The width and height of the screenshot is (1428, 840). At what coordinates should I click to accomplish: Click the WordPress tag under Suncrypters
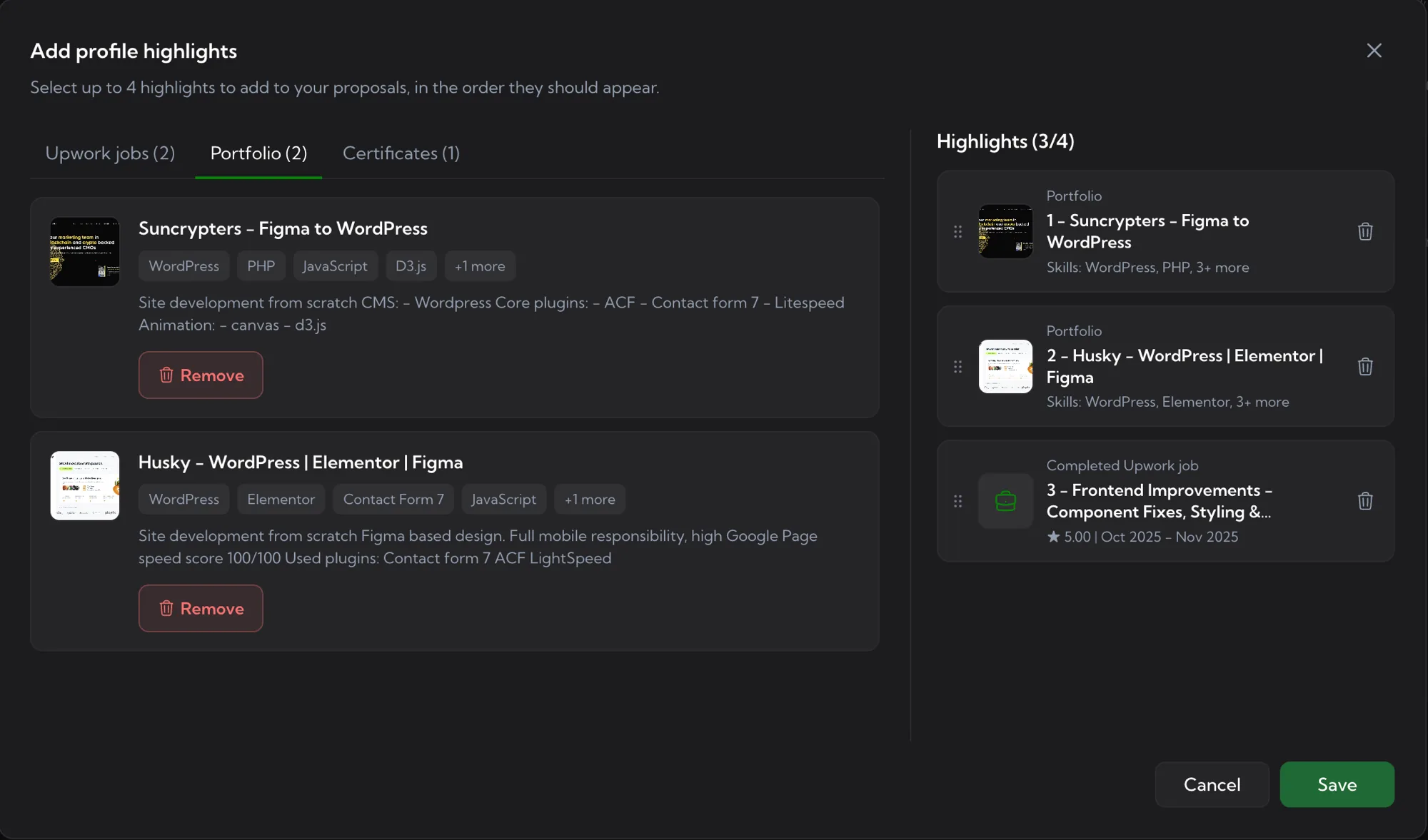(183, 265)
